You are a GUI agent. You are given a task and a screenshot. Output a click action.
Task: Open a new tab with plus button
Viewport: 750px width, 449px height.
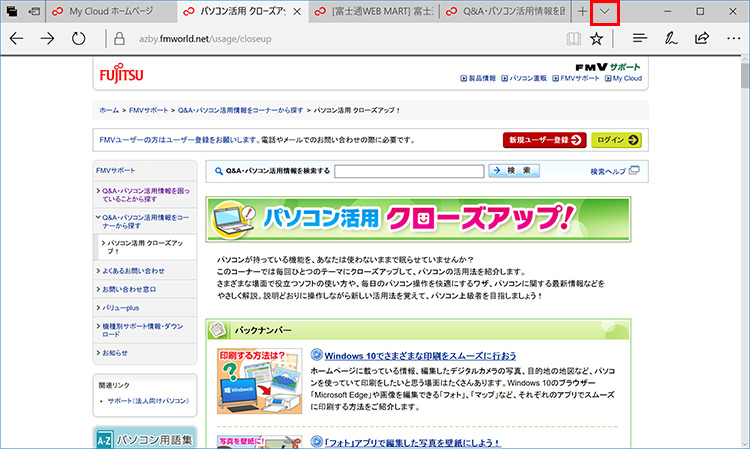click(x=583, y=11)
